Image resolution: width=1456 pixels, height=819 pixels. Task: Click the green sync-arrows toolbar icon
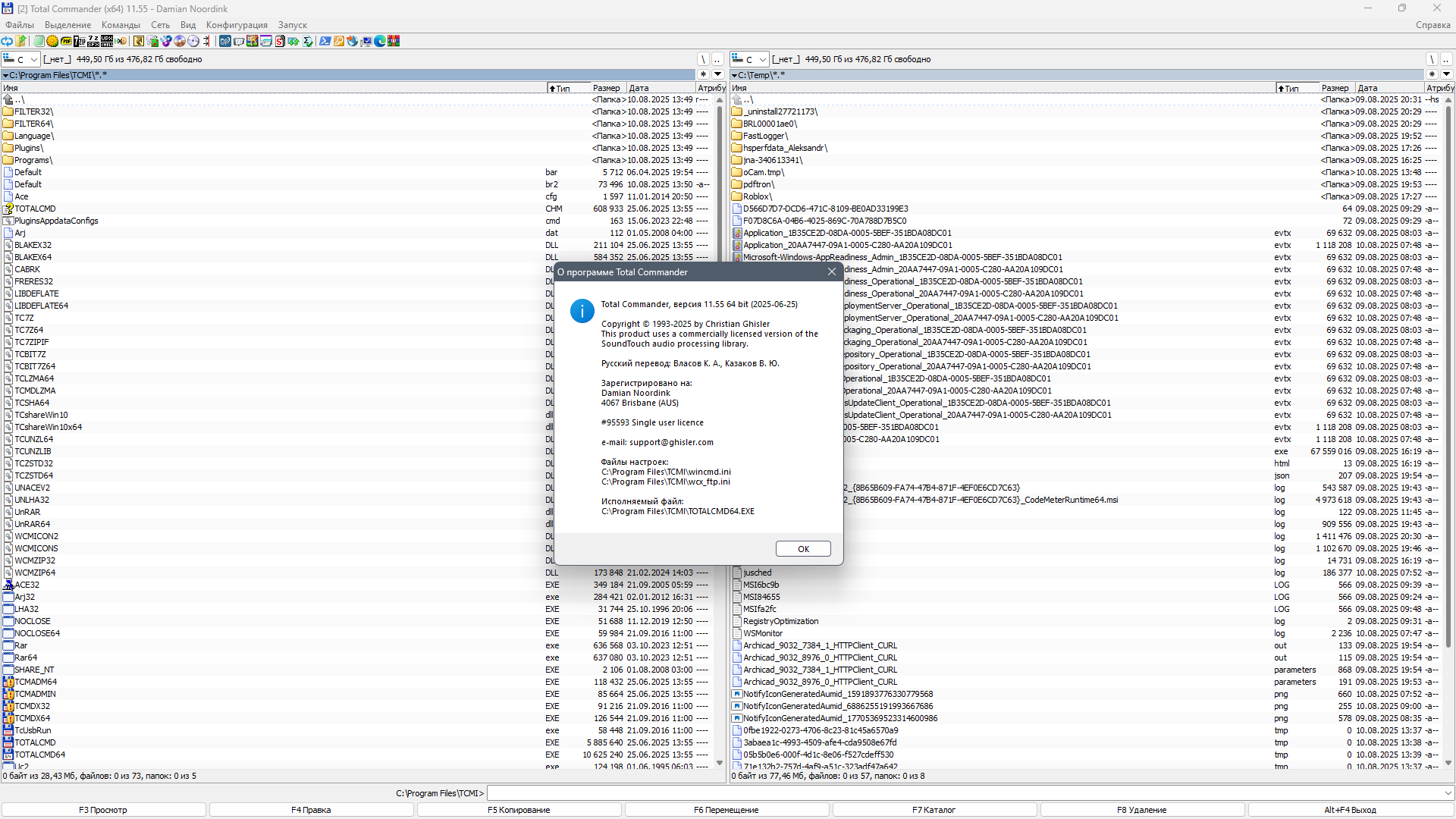(x=293, y=41)
